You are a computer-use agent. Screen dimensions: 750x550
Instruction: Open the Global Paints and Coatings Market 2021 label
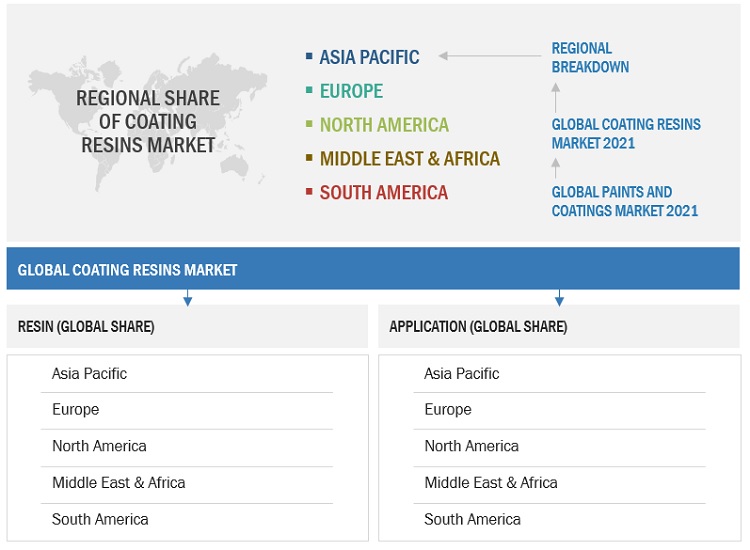tap(625, 201)
